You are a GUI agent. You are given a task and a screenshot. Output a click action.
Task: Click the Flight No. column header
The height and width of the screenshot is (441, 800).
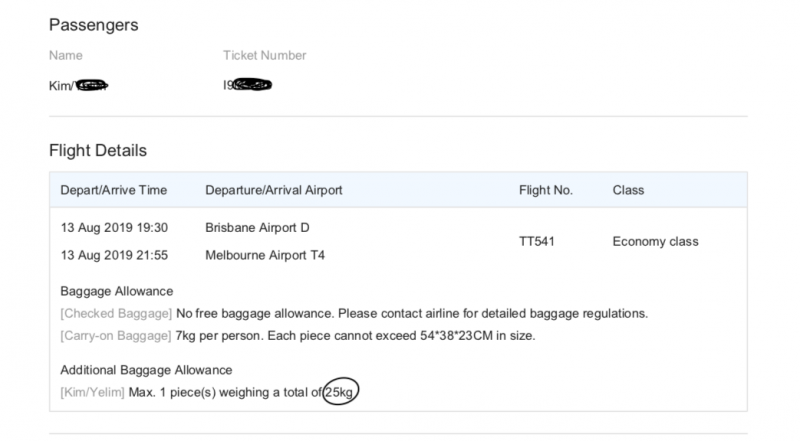546,190
